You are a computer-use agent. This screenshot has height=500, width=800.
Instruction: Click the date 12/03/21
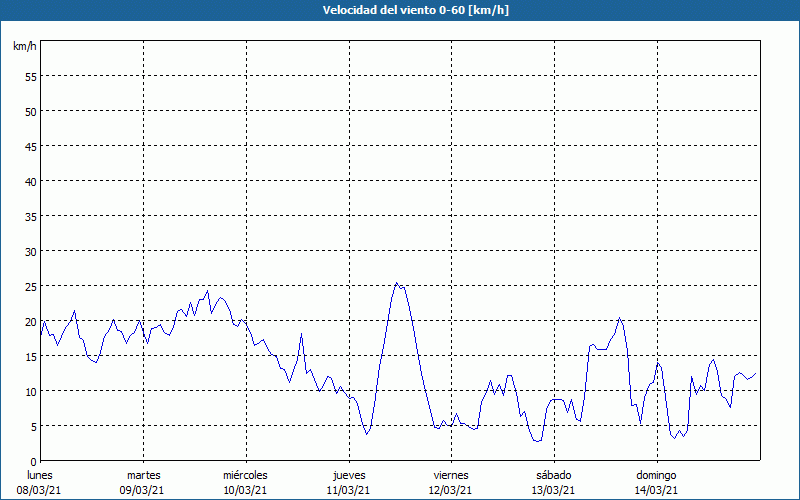pyautogui.click(x=451, y=490)
